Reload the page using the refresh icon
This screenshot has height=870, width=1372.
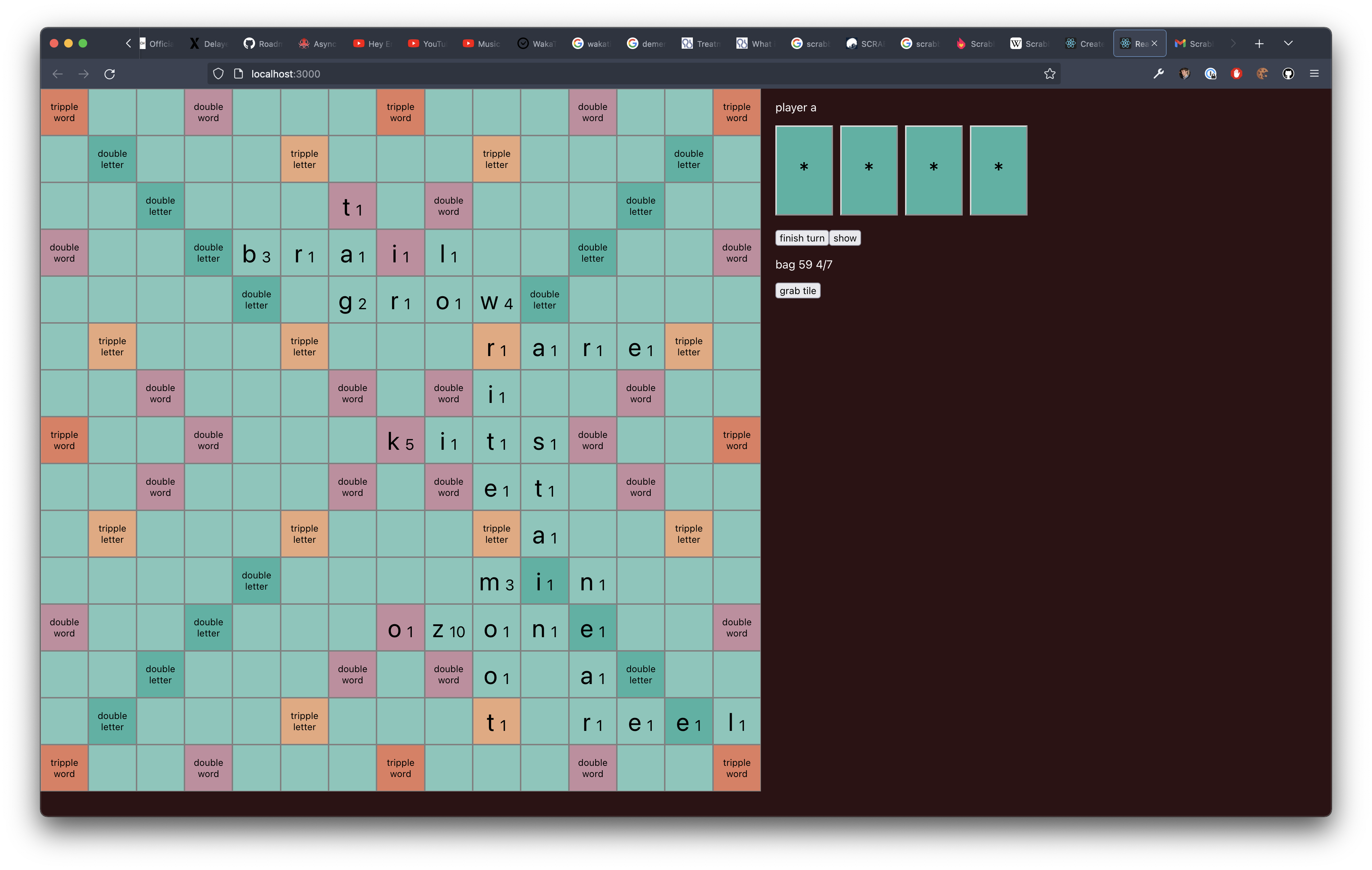tap(110, 74)
